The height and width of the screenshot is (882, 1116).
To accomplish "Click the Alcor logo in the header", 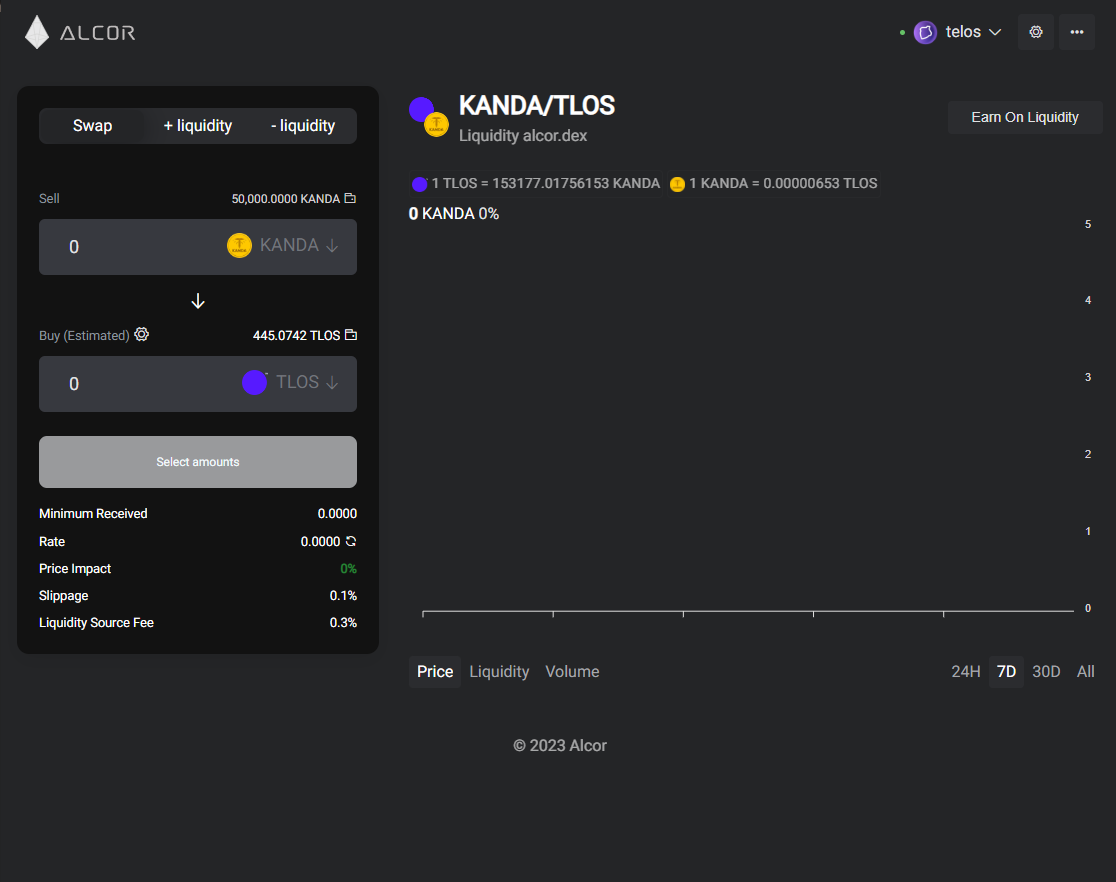I will click(80, 32).
